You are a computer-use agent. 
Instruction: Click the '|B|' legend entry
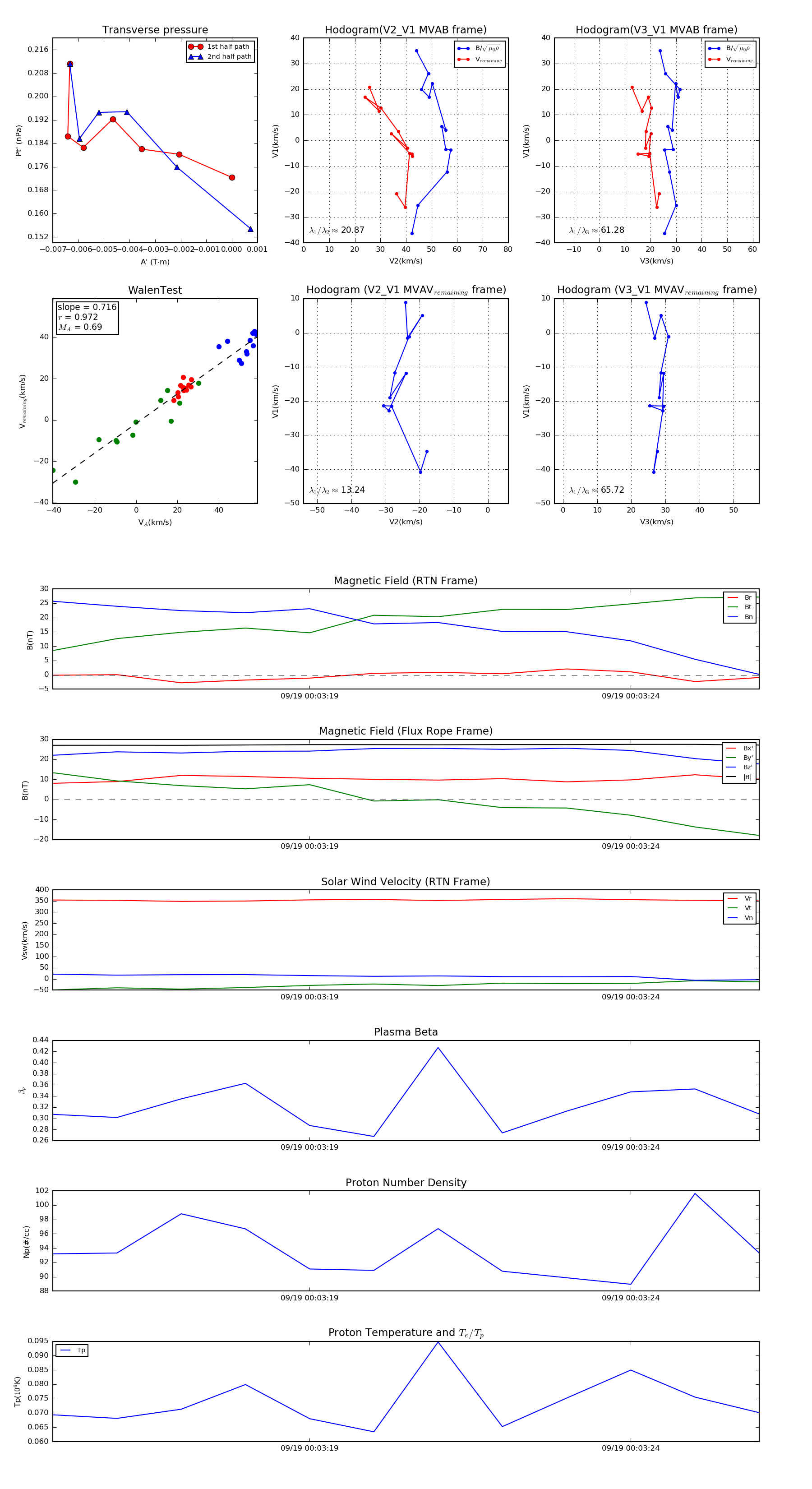click(x=740, y=777)
